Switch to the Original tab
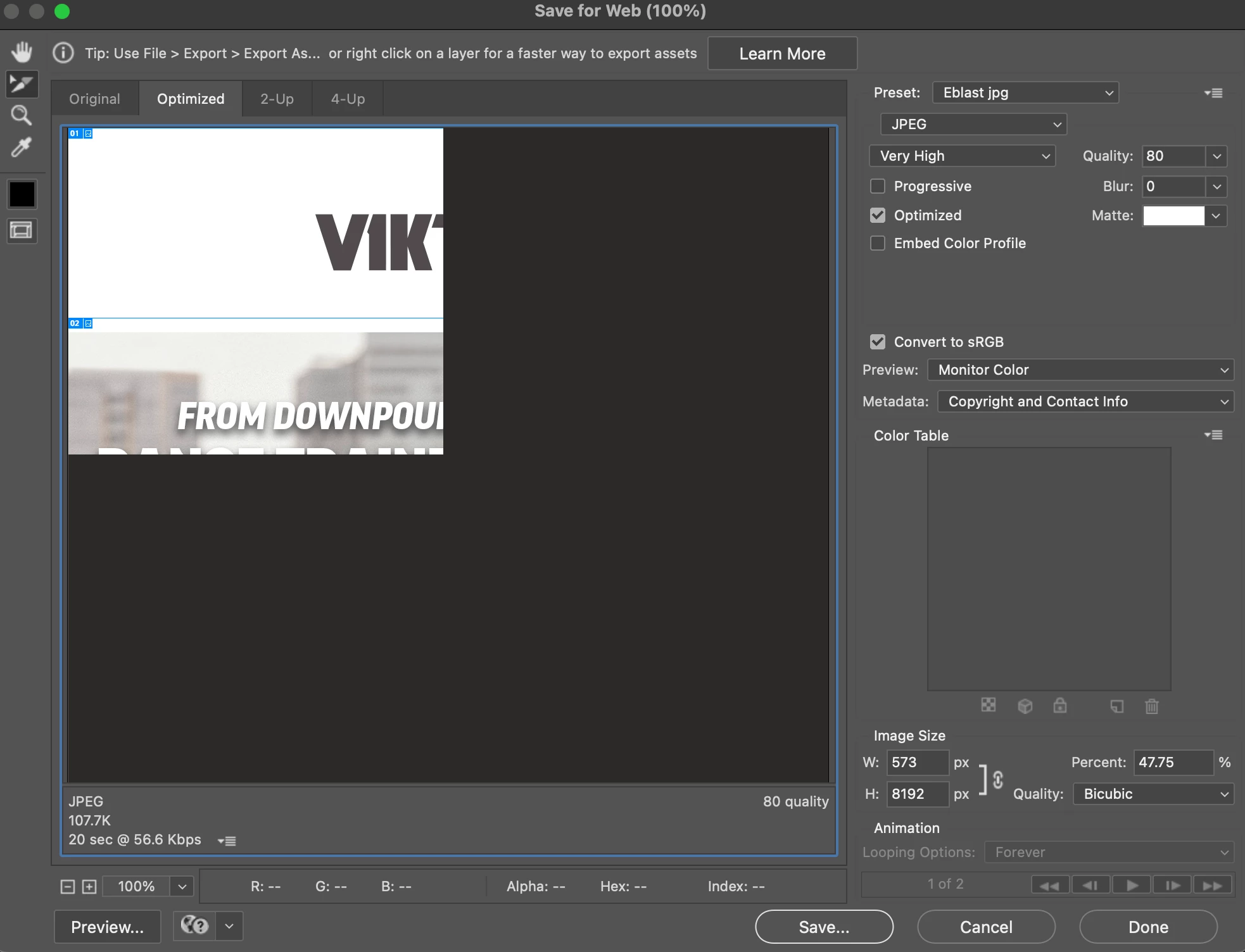This screenshot has height=952, width=1245. [94, 99]
